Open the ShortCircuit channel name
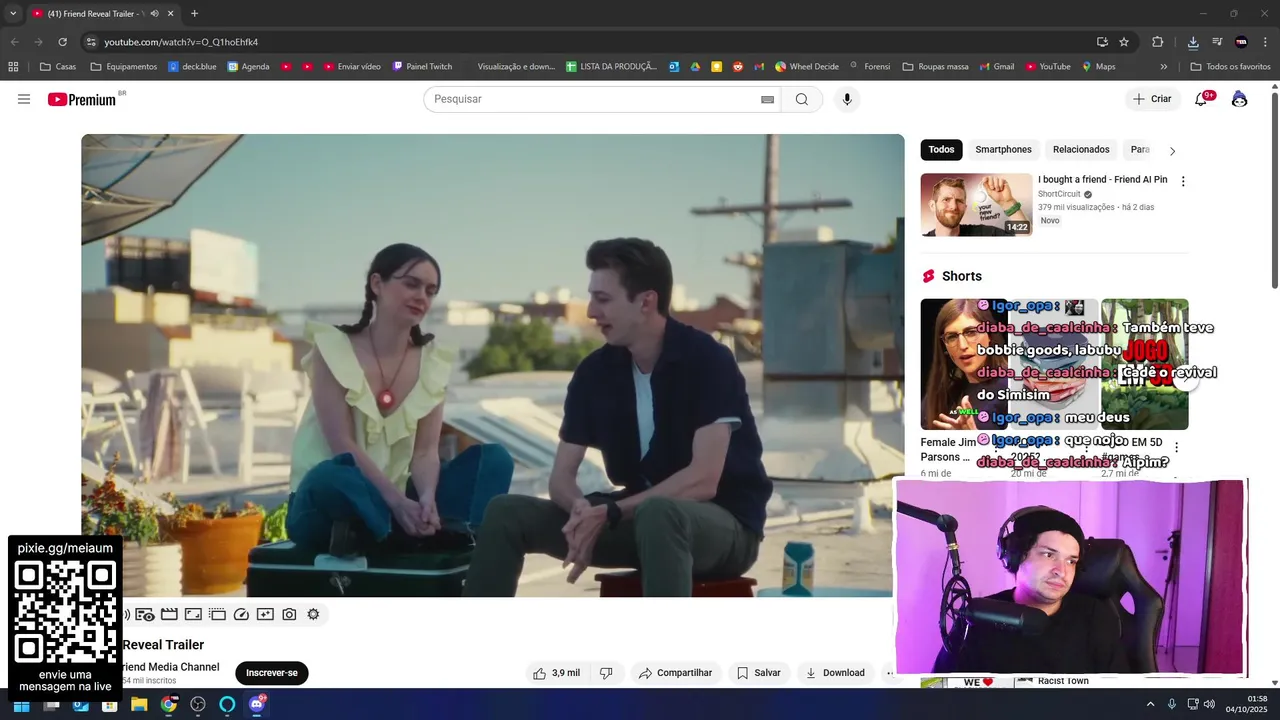This screenshot has width=1280, height=720. 1059,194
